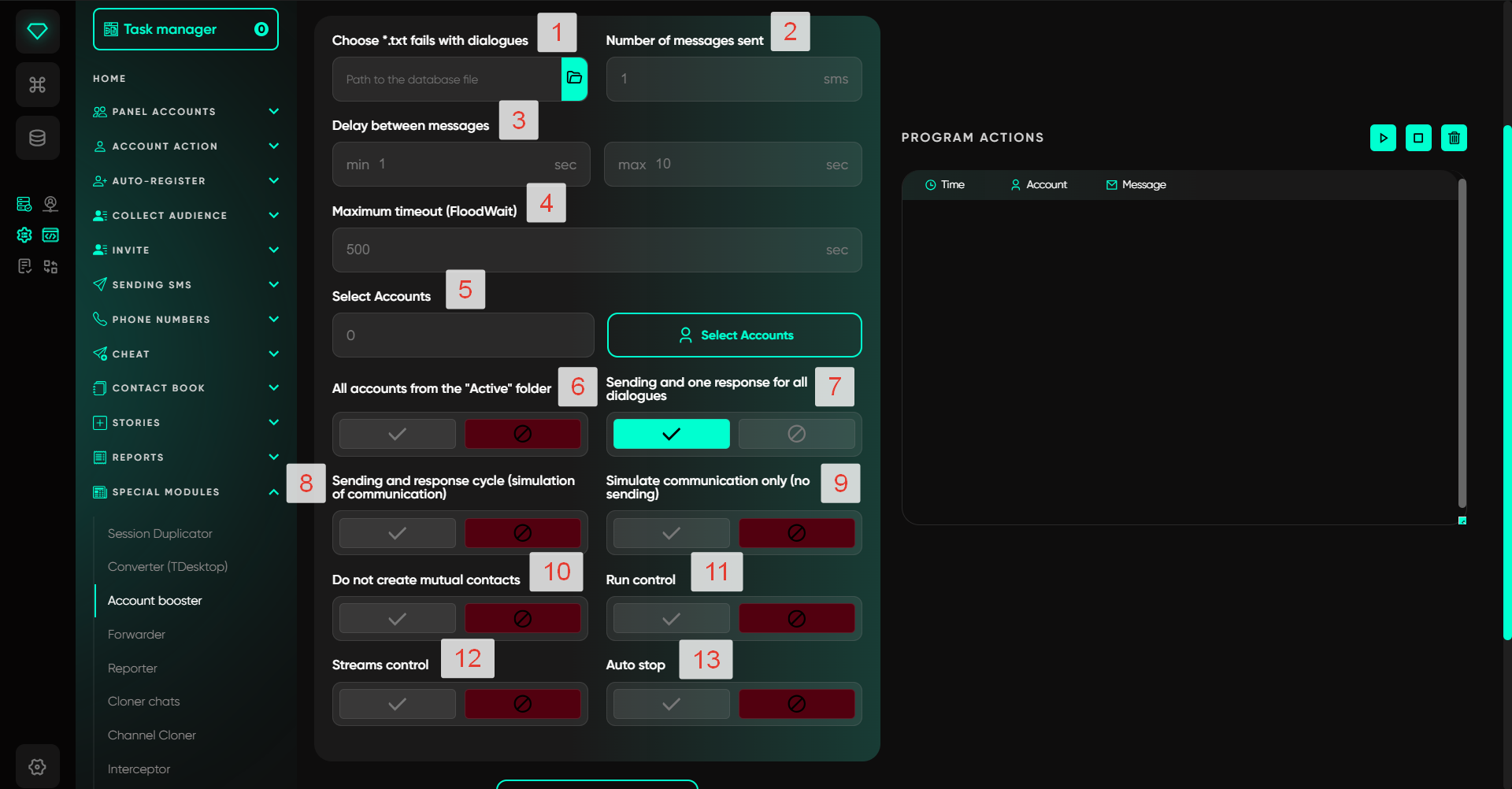Click the Maximum timeout FloodWait field
Screen dimensions: 1512x789
pos(583,250)
